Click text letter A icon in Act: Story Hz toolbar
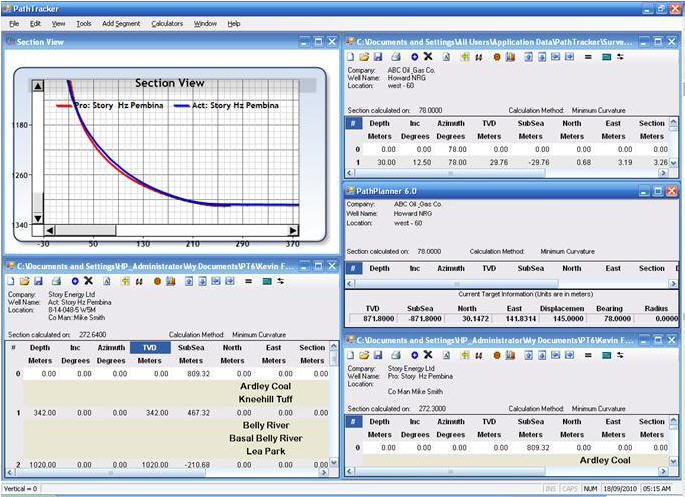Image resolution: width=685 pixels, height=497 pixels. [107, 281]
